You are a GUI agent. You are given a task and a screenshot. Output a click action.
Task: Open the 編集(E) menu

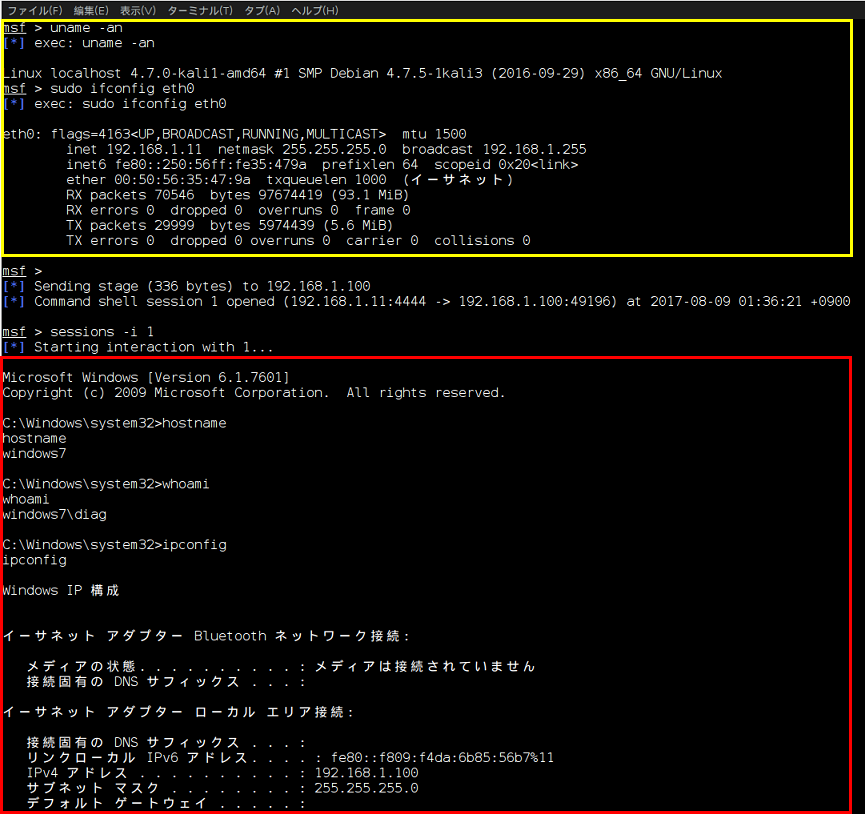(92, 10)
